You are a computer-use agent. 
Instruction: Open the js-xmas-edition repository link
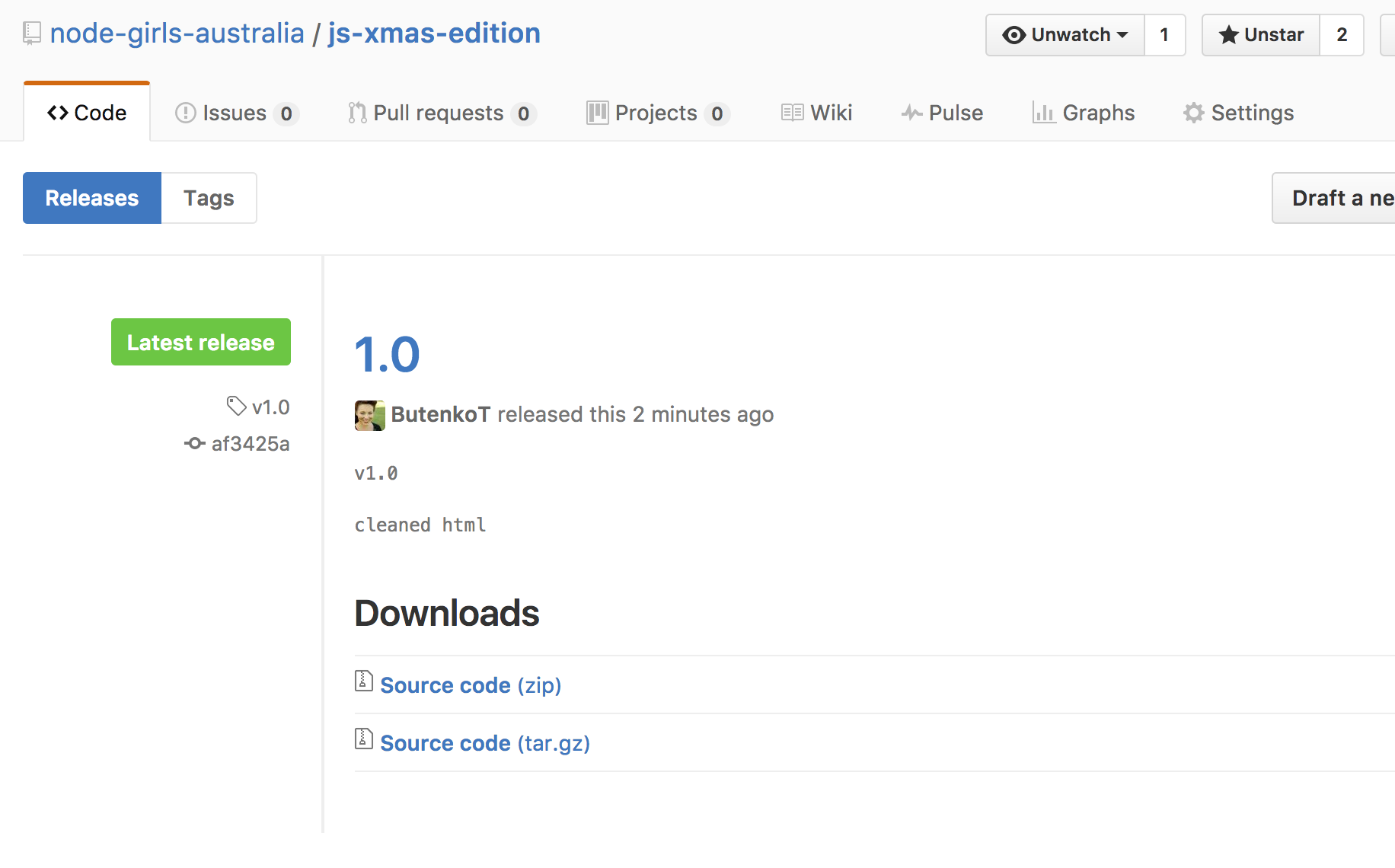(434, 34)
